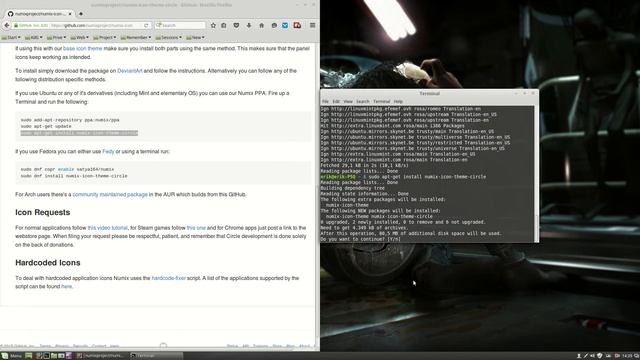This screenshot has width=640, height=360.
Task: Click the 'Hardcoded Icons' heading
Action: (48, 263)
